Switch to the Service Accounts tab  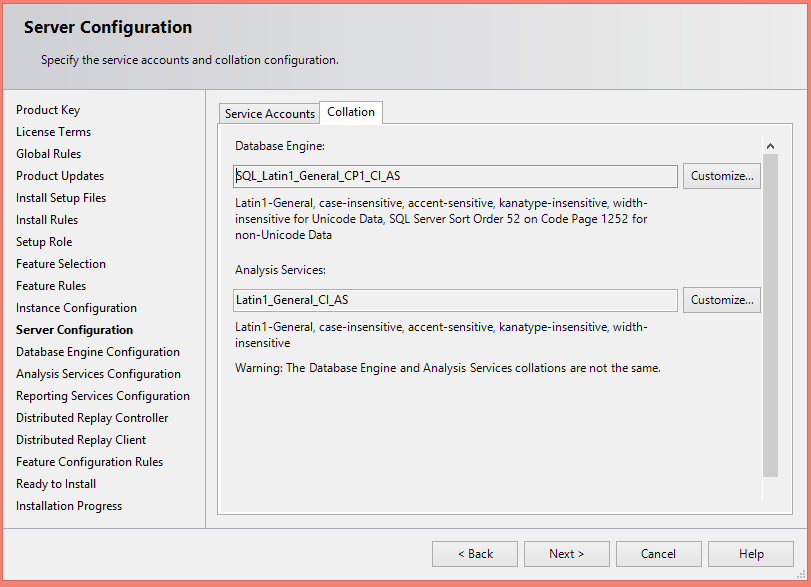pyautogui.click(x=268, y=113)
